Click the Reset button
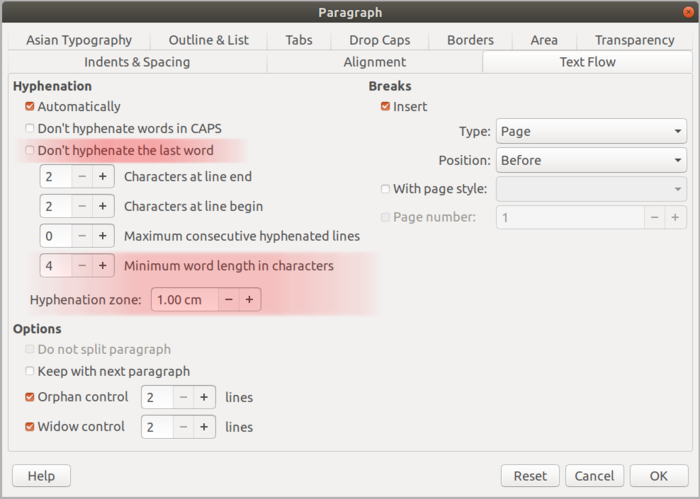 [x=530, y=476]
